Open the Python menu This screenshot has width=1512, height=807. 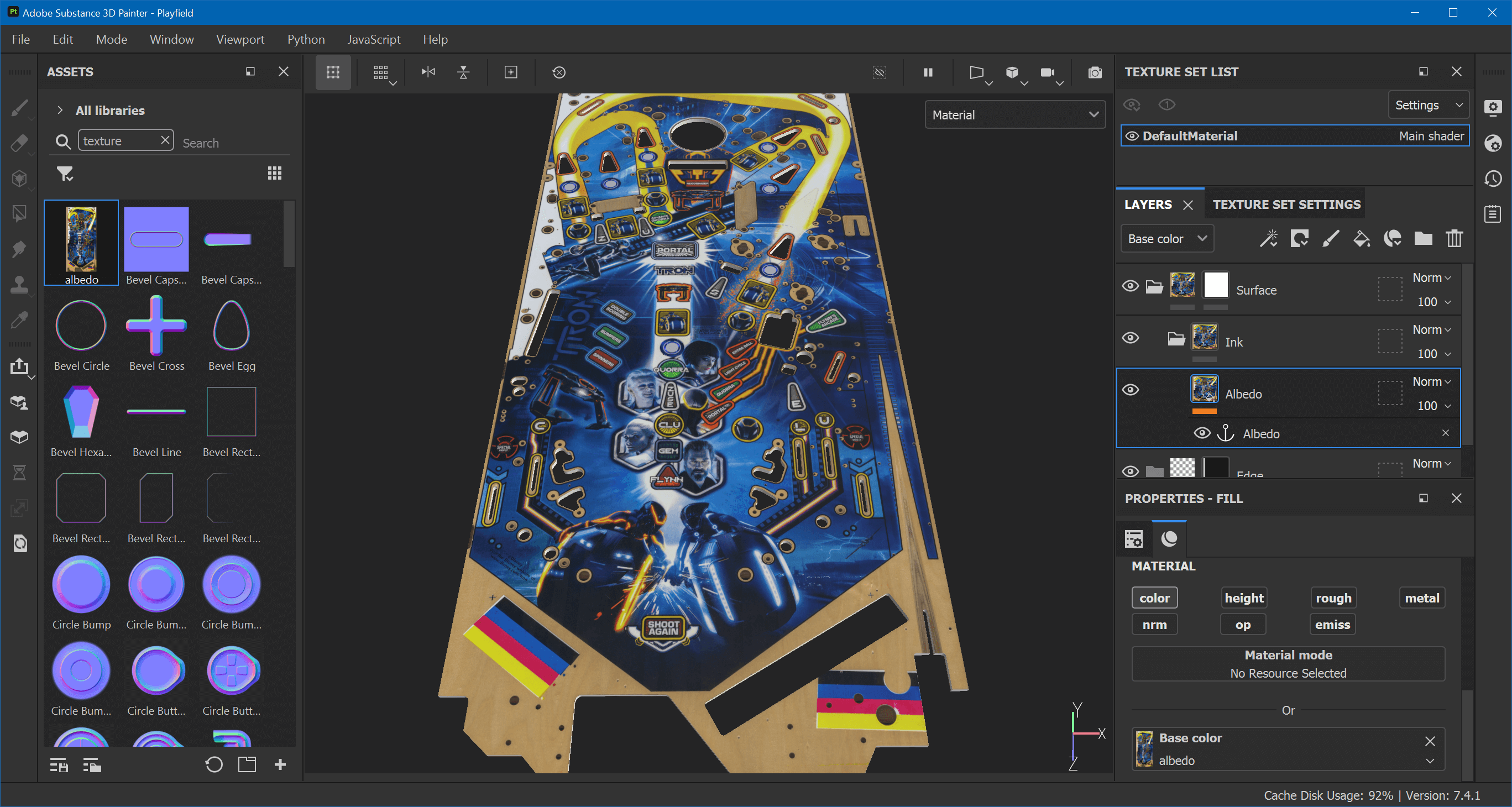click(x=306, y=39)
